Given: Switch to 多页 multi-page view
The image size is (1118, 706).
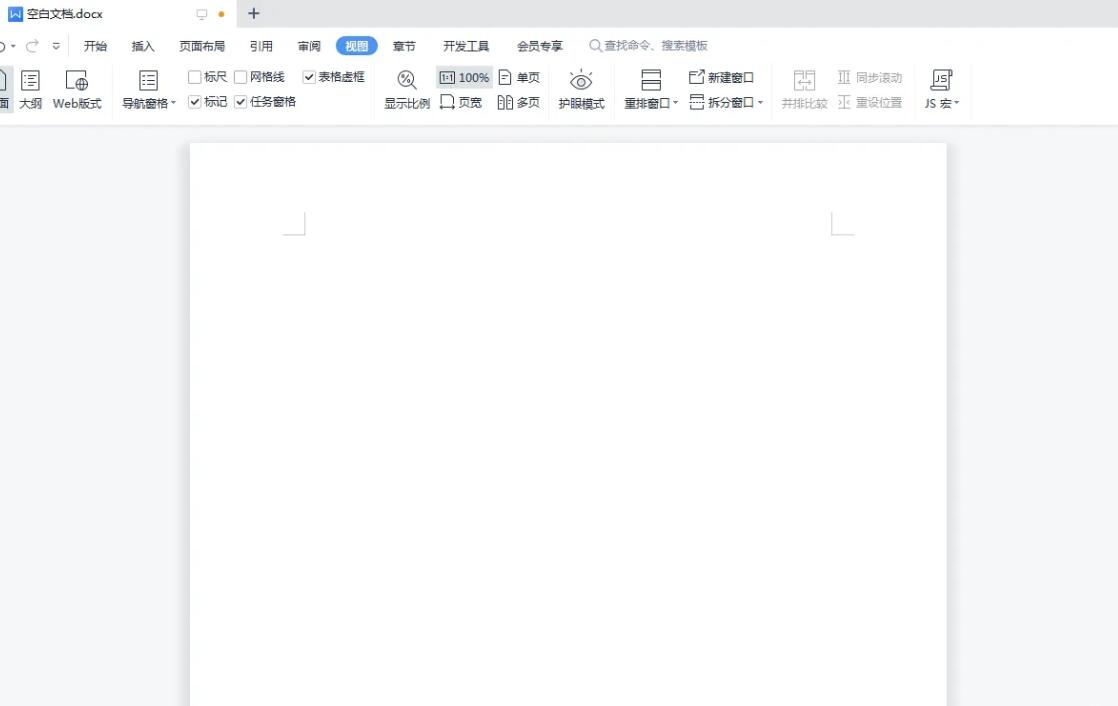Looking at the screenshot, I should (x=518, y=102).
